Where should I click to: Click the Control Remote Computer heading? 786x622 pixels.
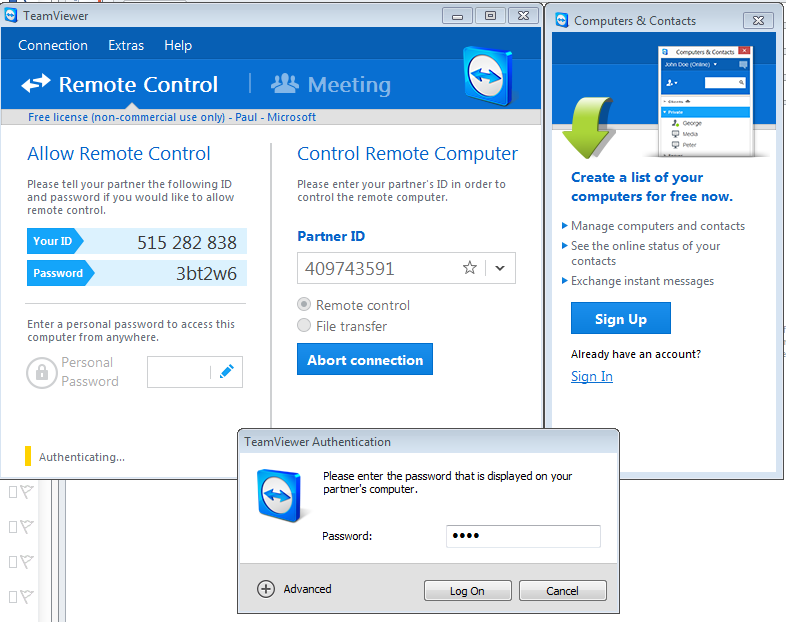coord(407,153)
